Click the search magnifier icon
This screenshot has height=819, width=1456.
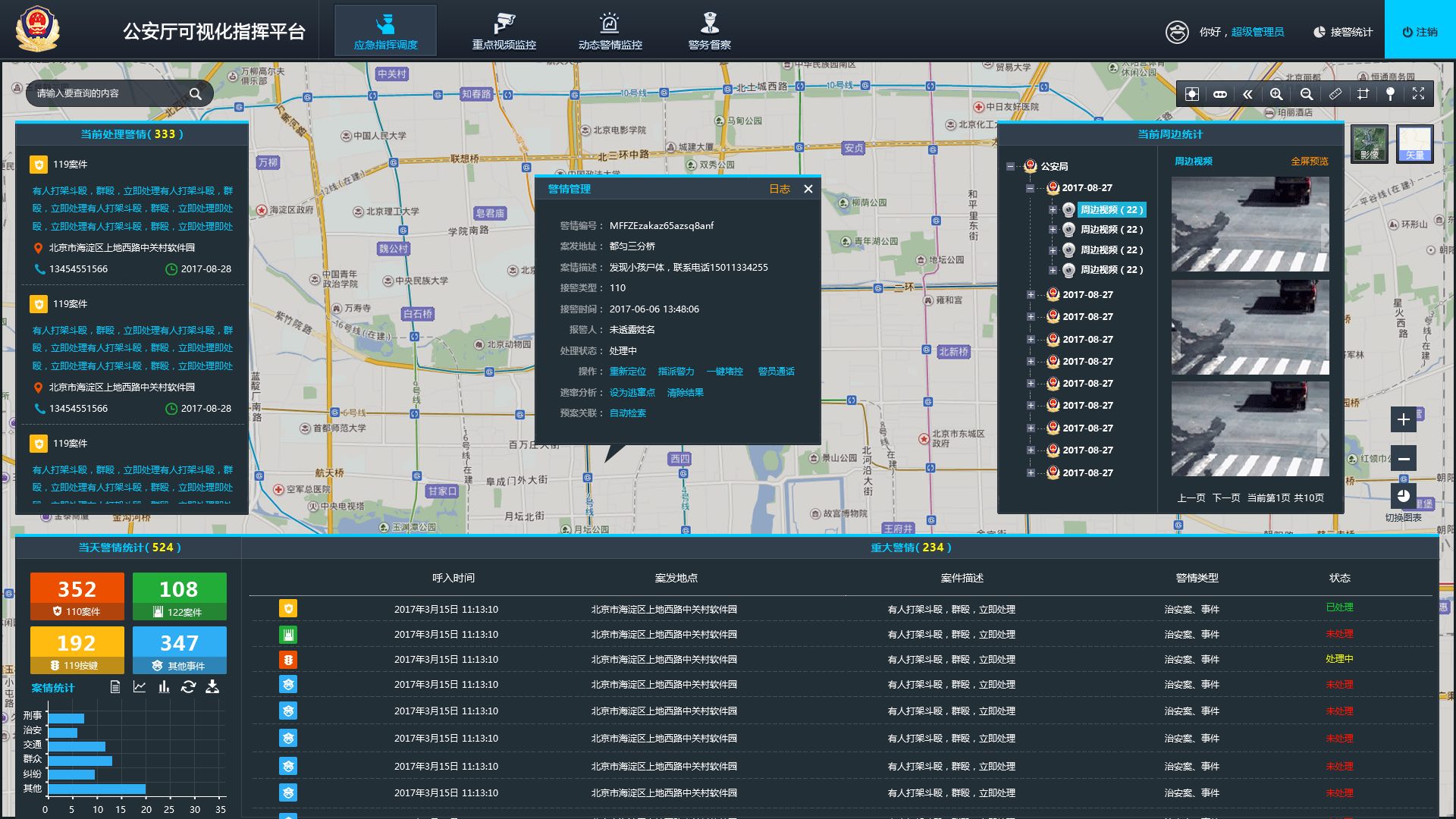point(195,94)
